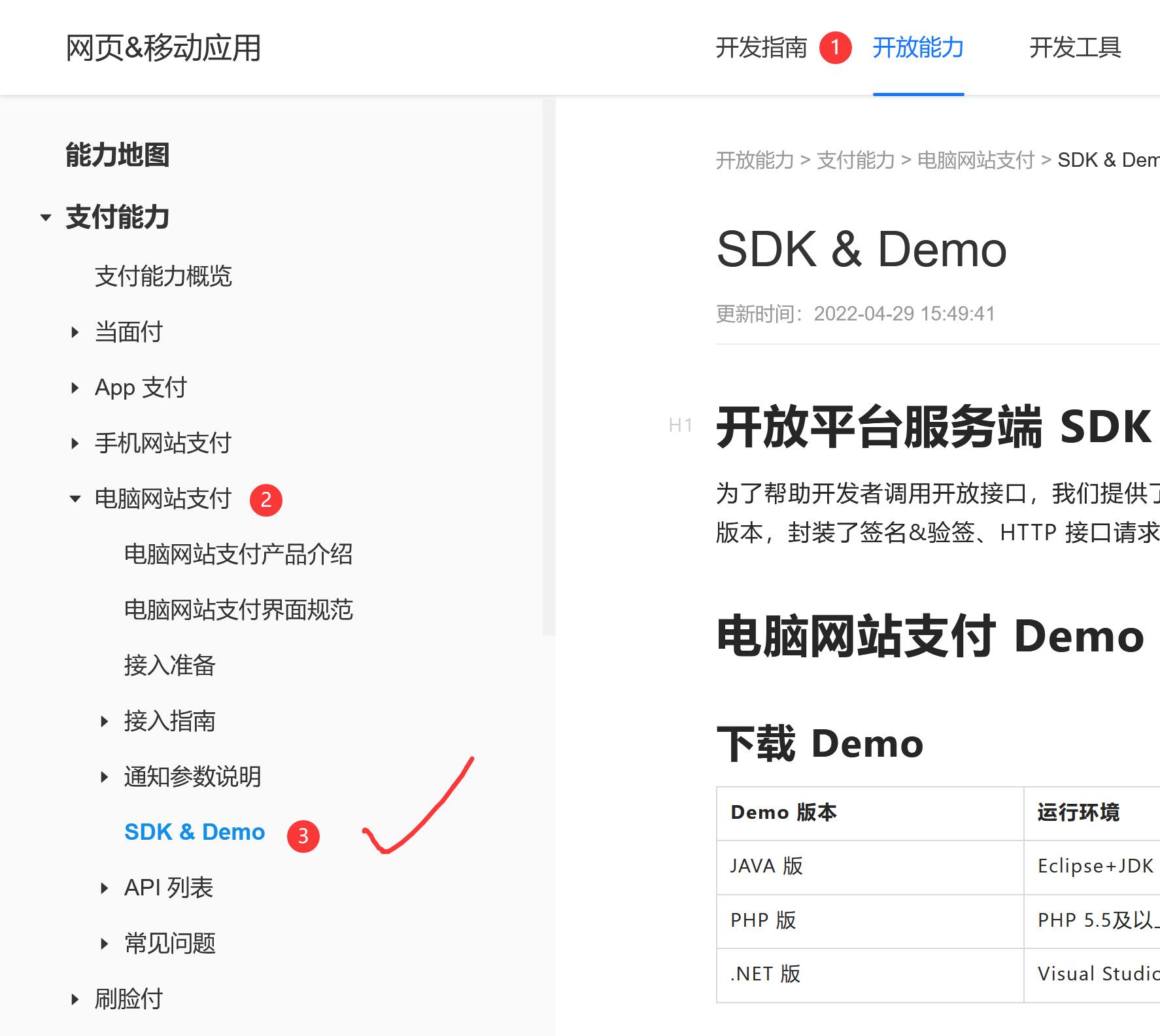1160x1036 pixels.
Task: Click 电脑网站支付 breadcrumb link
Action: coord(976,160)
